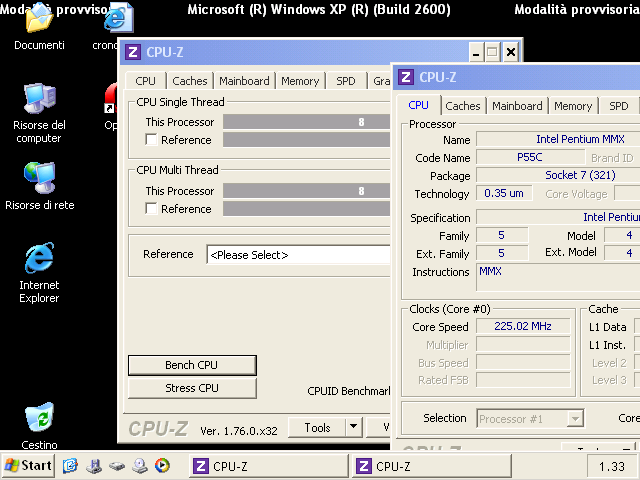Tick Reference checkbox under CPU Multi Thread
The image size is (640, 480).
[x=152, y=209]
